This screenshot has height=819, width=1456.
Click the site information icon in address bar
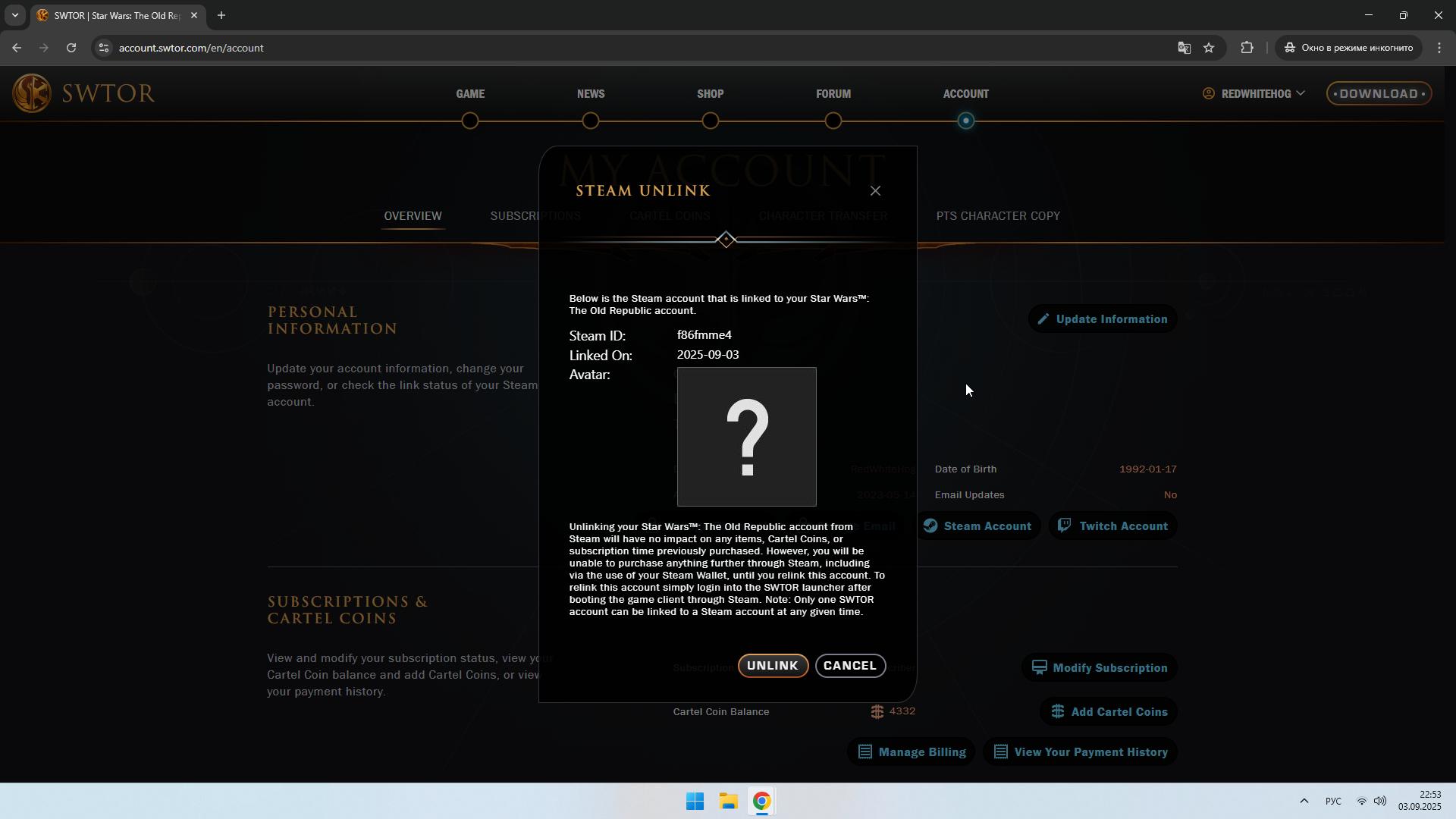click(x=104, y=48)
